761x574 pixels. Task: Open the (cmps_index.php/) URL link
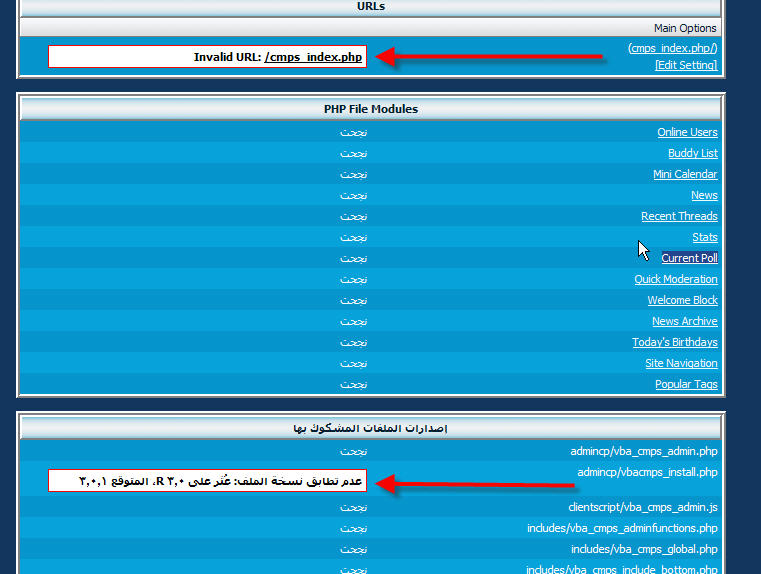click(672, 48)
